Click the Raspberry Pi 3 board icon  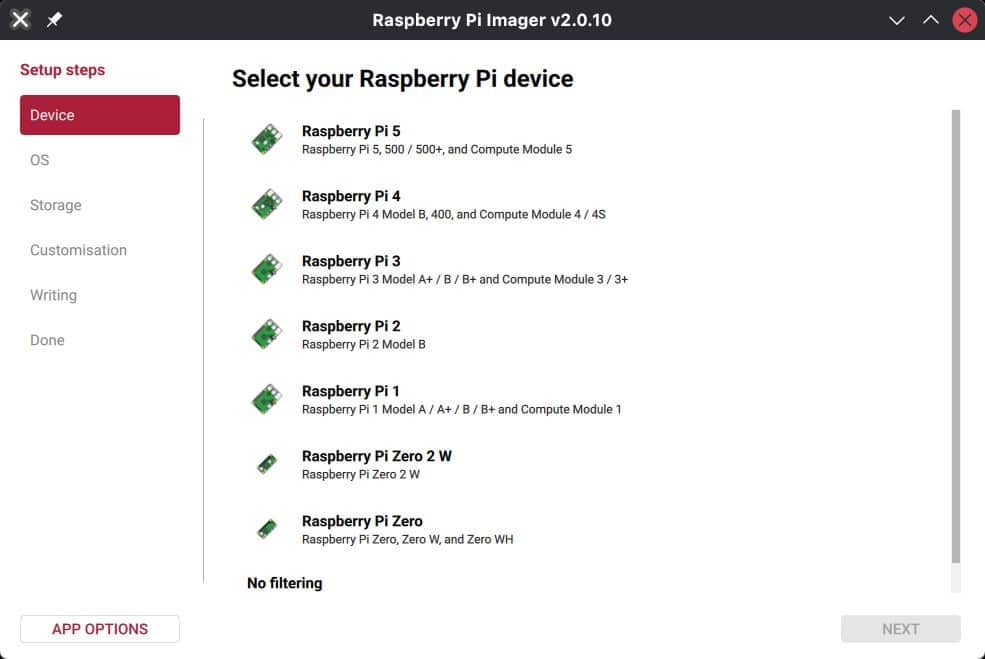267,269
